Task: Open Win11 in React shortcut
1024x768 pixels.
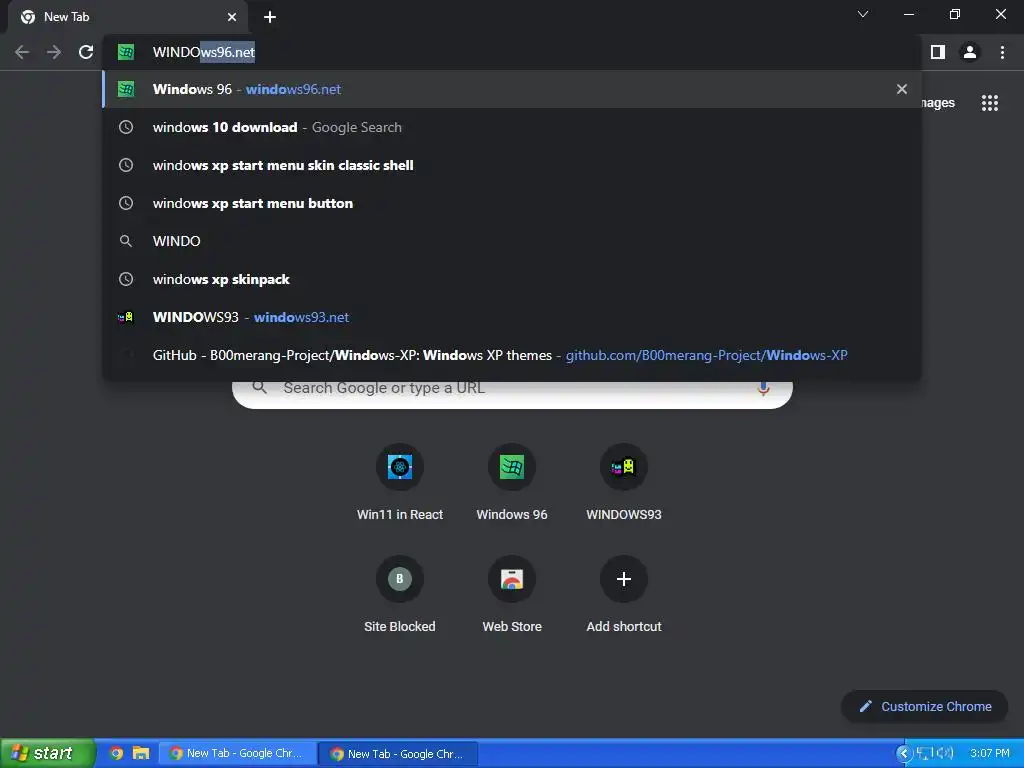Action: pos(400,483)
